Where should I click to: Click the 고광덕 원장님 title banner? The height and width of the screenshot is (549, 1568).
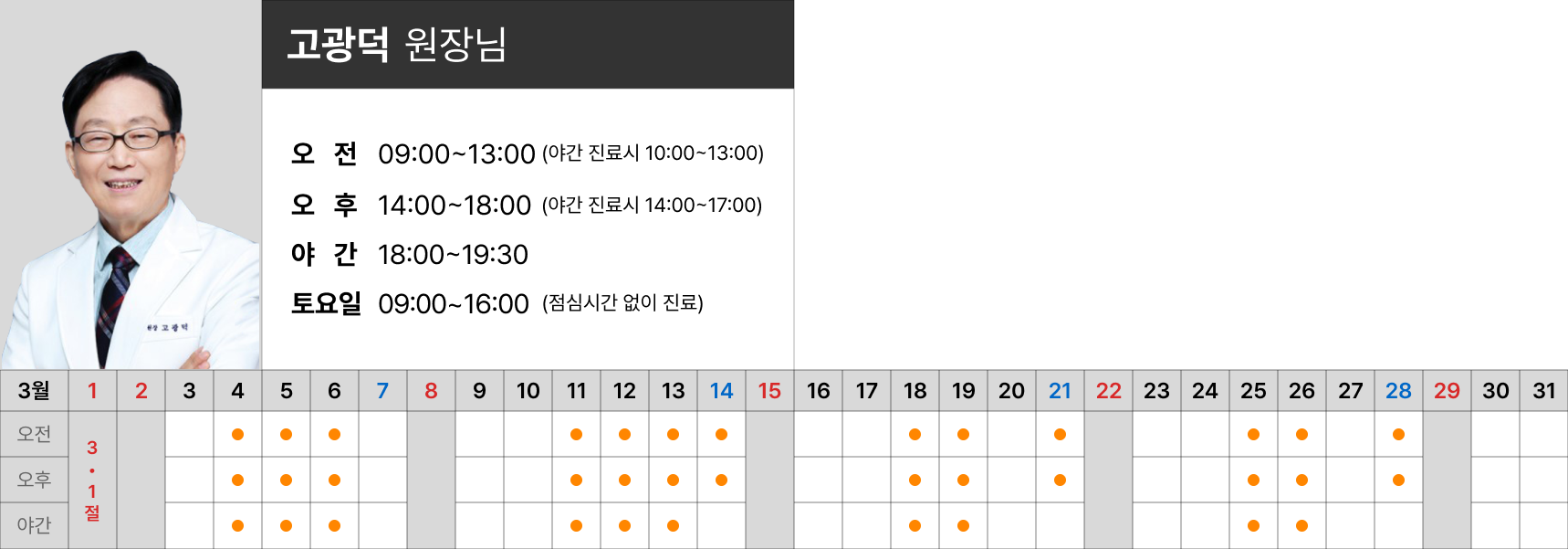[528, 44]
